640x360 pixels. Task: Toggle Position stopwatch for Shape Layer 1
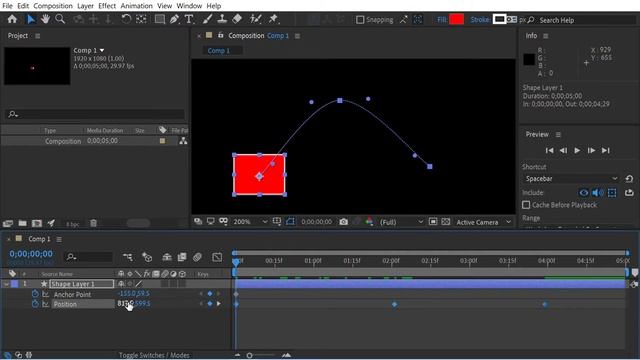click(35, 304)
